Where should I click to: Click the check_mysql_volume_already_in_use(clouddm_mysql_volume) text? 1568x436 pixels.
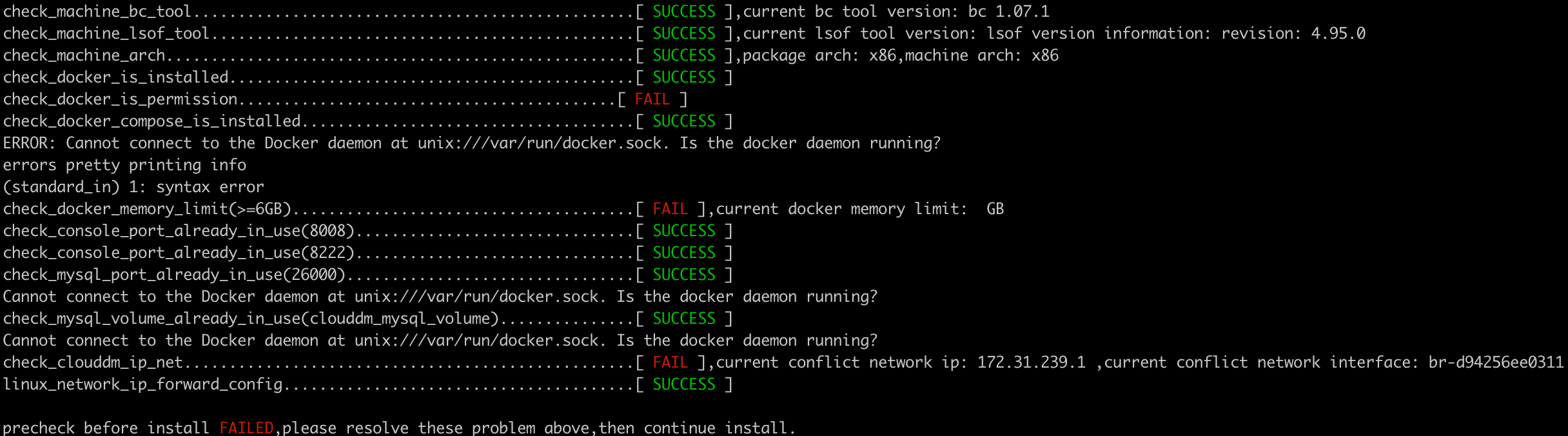coord(251,319)
